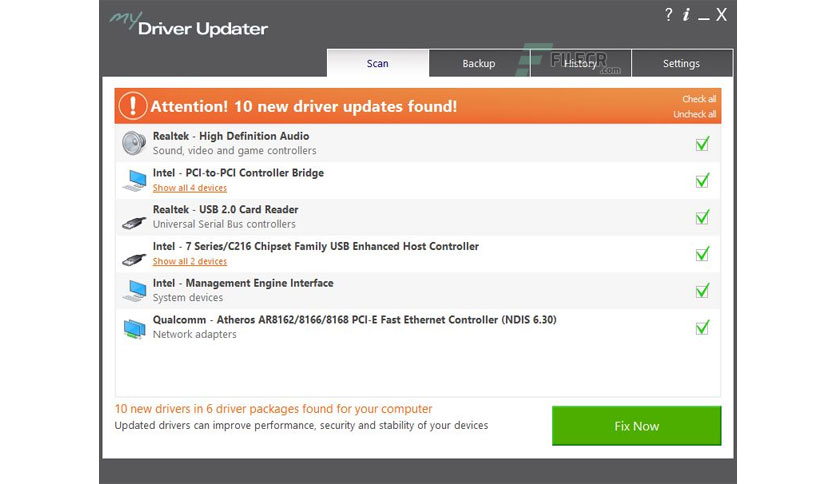The height and width of the screenshot is (484, 836).
Task: Open the info (i) icon
Action: 686,15
